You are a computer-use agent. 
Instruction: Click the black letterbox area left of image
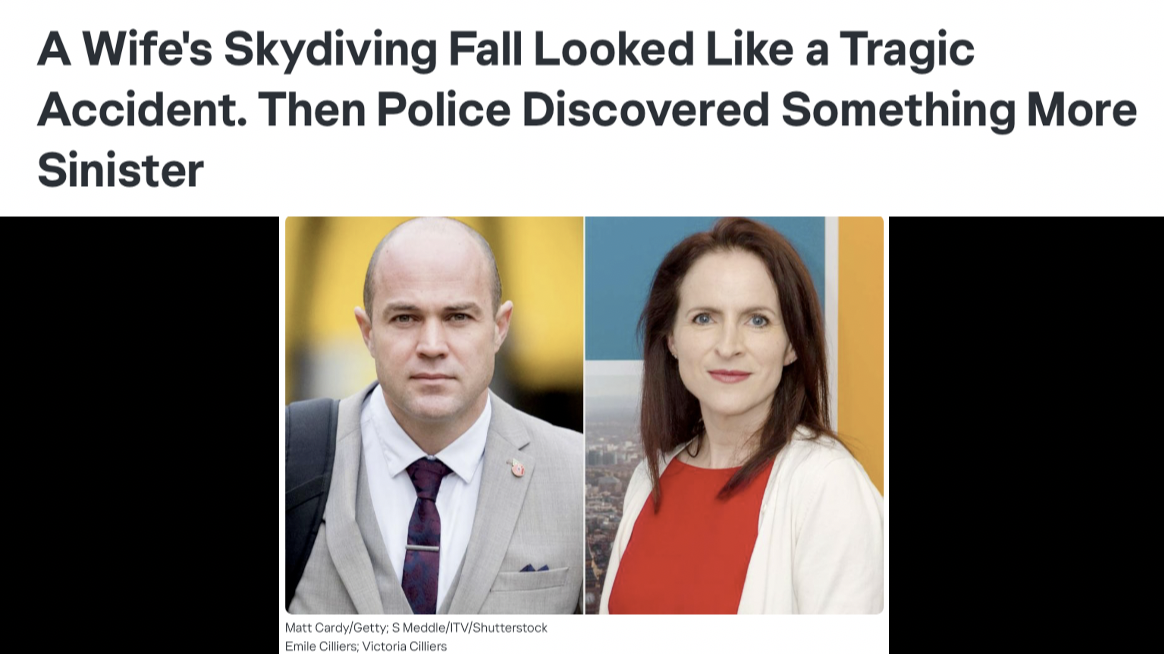(140, 435)
